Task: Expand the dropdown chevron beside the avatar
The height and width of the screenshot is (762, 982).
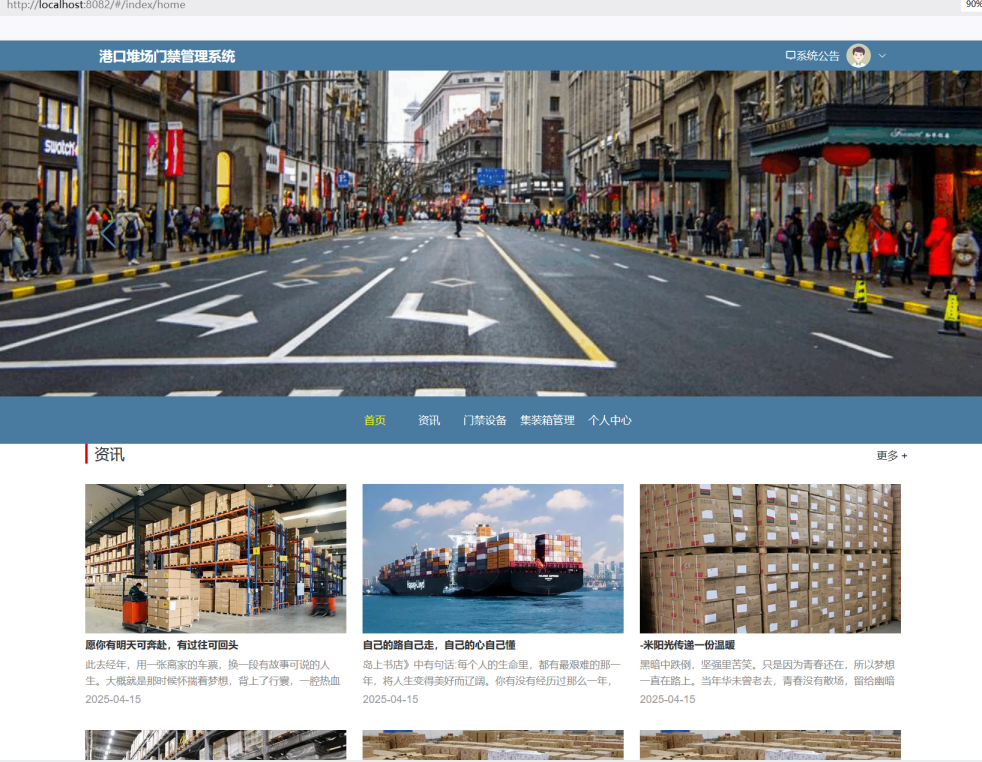Action: point(882,56)
